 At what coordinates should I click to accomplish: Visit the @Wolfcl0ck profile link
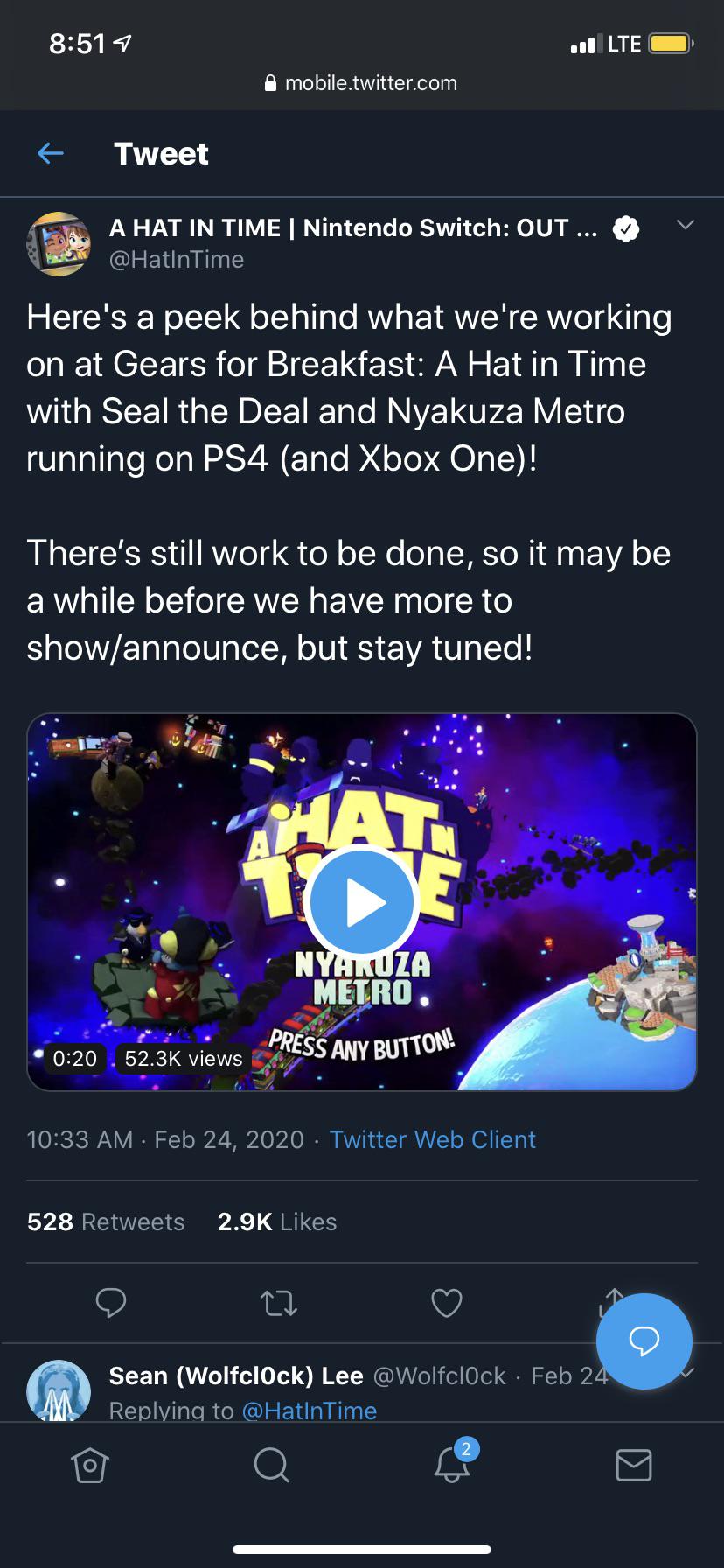437,1375
